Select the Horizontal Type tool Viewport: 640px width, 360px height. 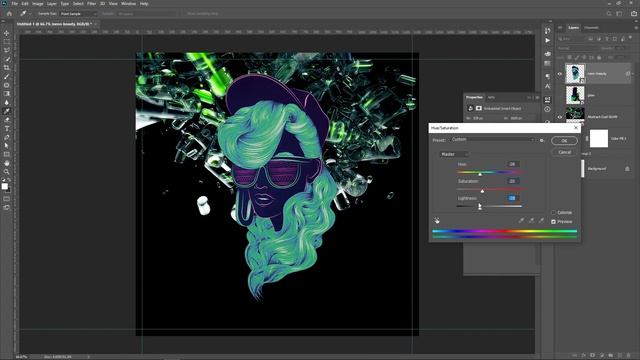click(7, 129)
